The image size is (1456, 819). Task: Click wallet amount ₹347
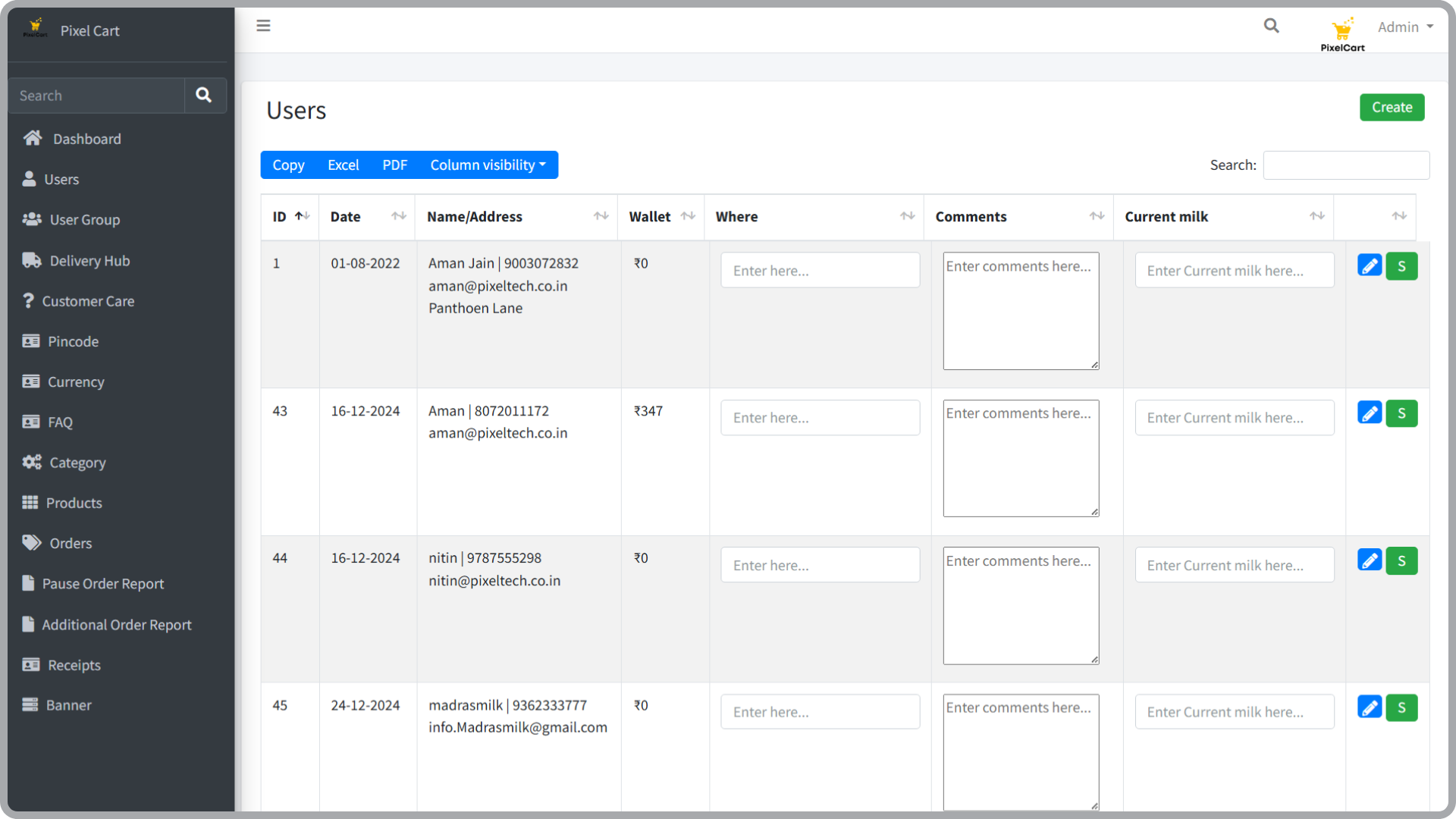[648, 411]
